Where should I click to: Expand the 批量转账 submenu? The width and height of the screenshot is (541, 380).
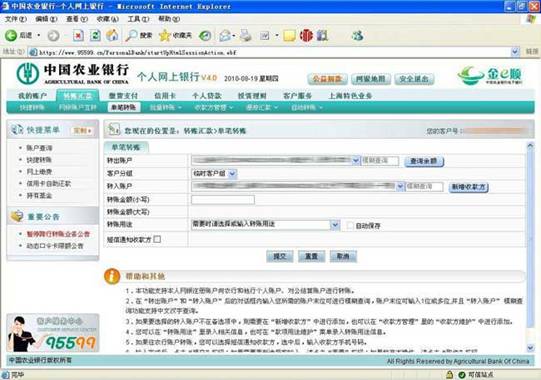(166, 107)
